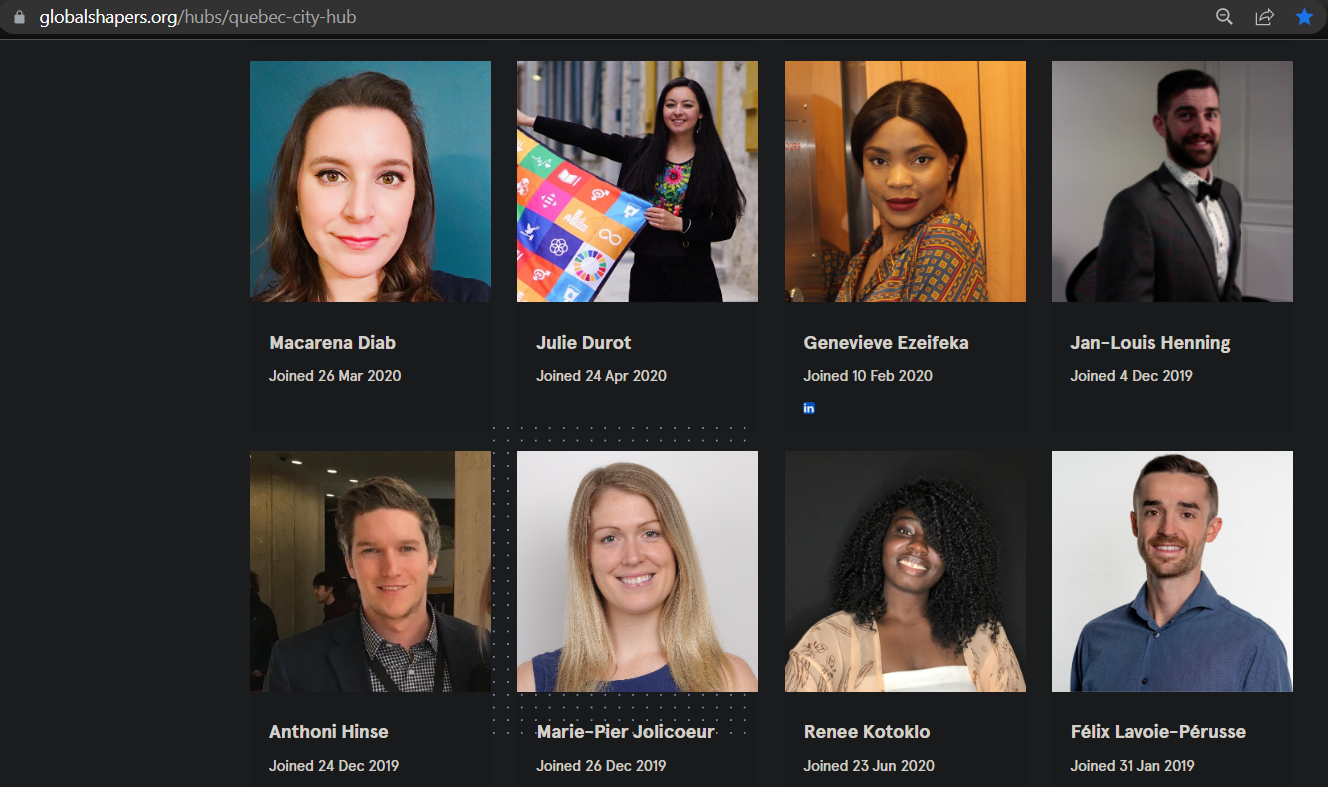
Task: Click the Macarena Diab name link
Action: tap(332, 343)
